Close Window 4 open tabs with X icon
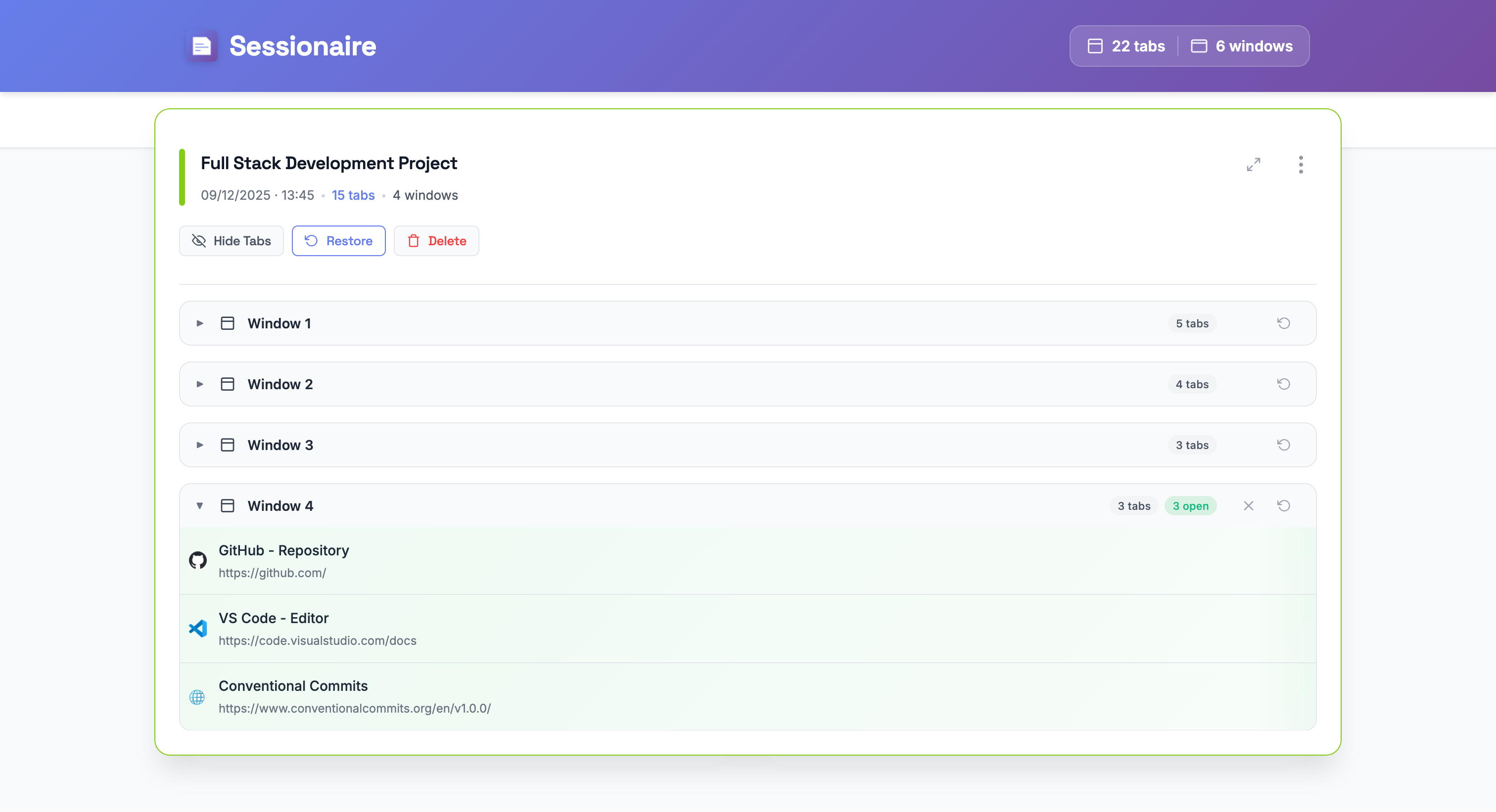The image size is (1496, 812). click(1248, 505)
